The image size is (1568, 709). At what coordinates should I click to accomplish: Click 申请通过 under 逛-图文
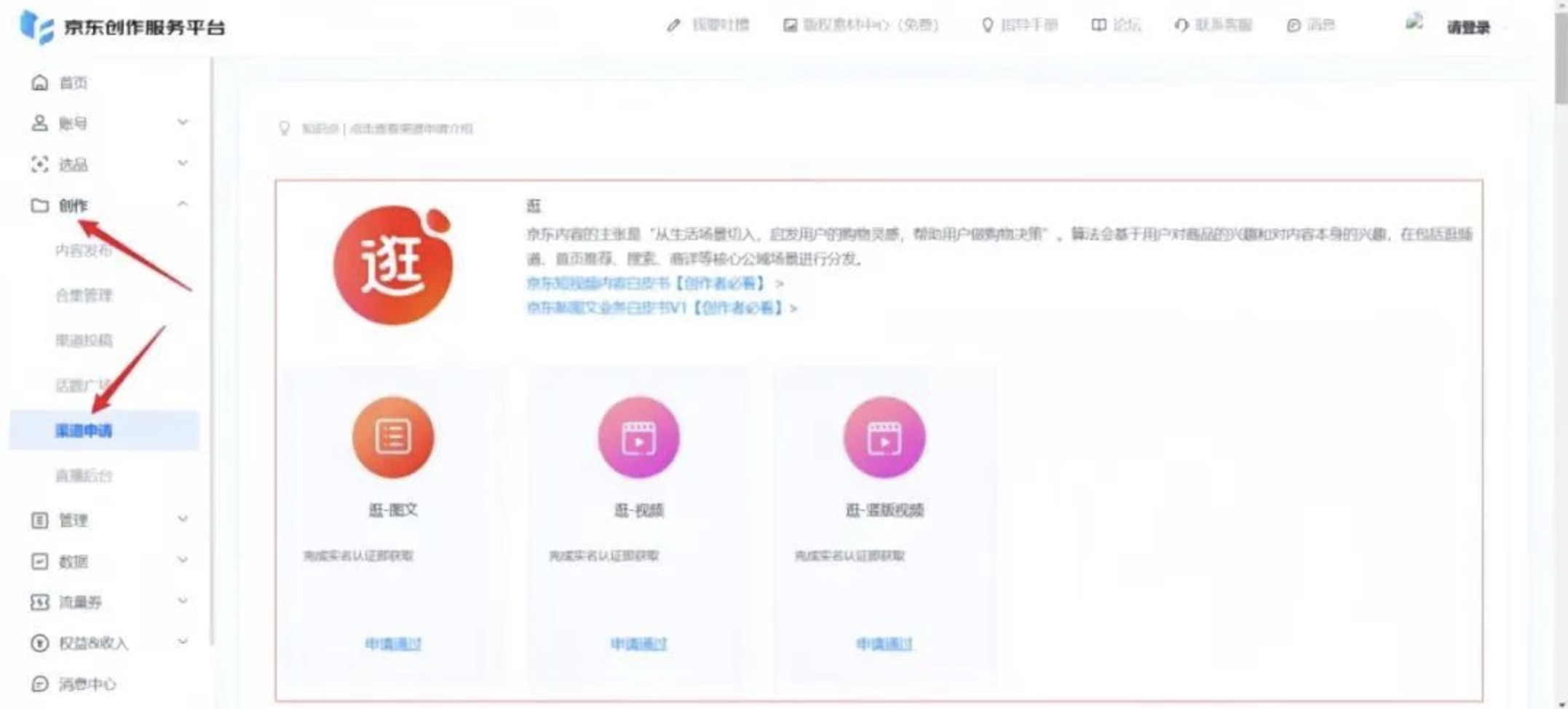tap(394, 643)
